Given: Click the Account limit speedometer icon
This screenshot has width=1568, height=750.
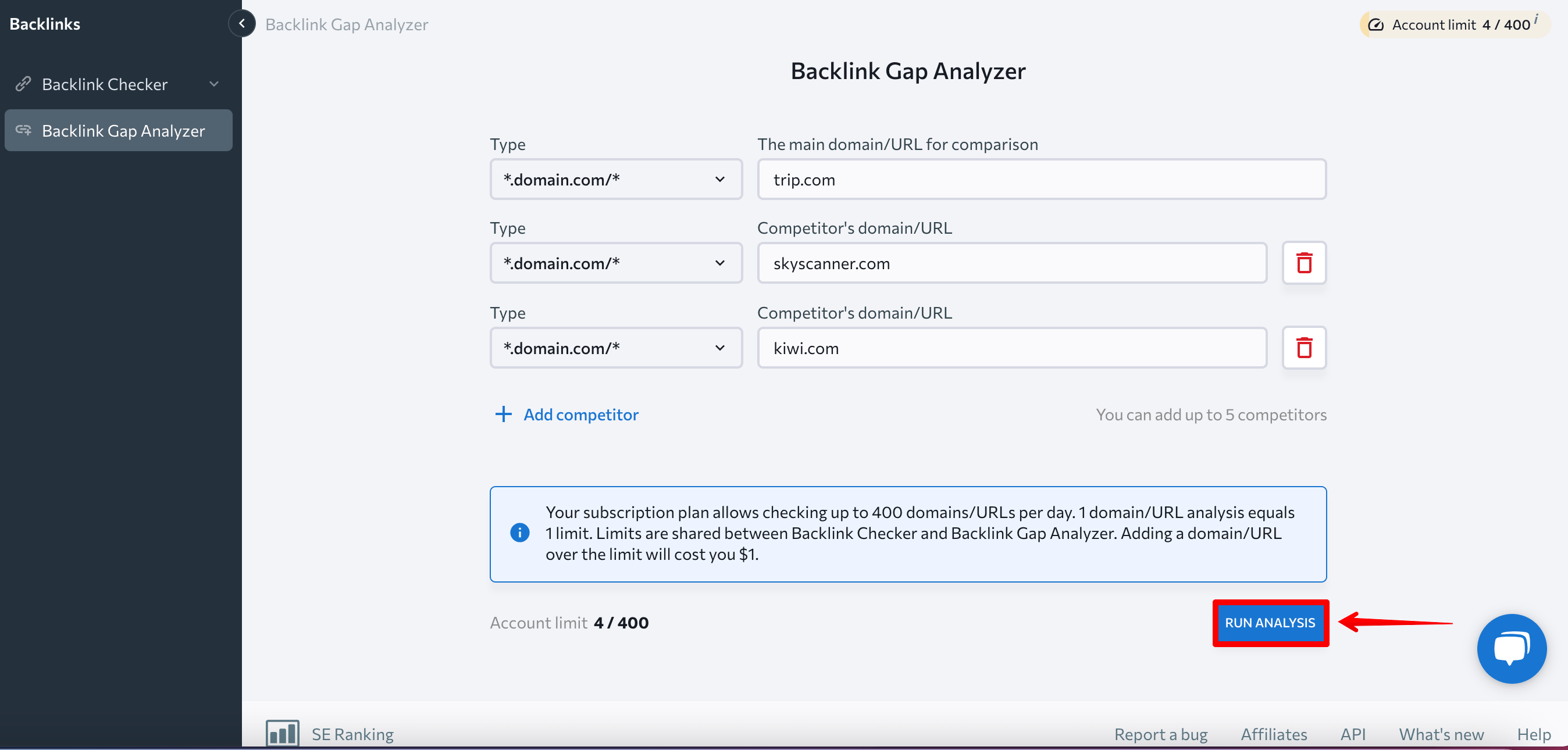Looking at the screenshot, I should (x=1375, y=24).
